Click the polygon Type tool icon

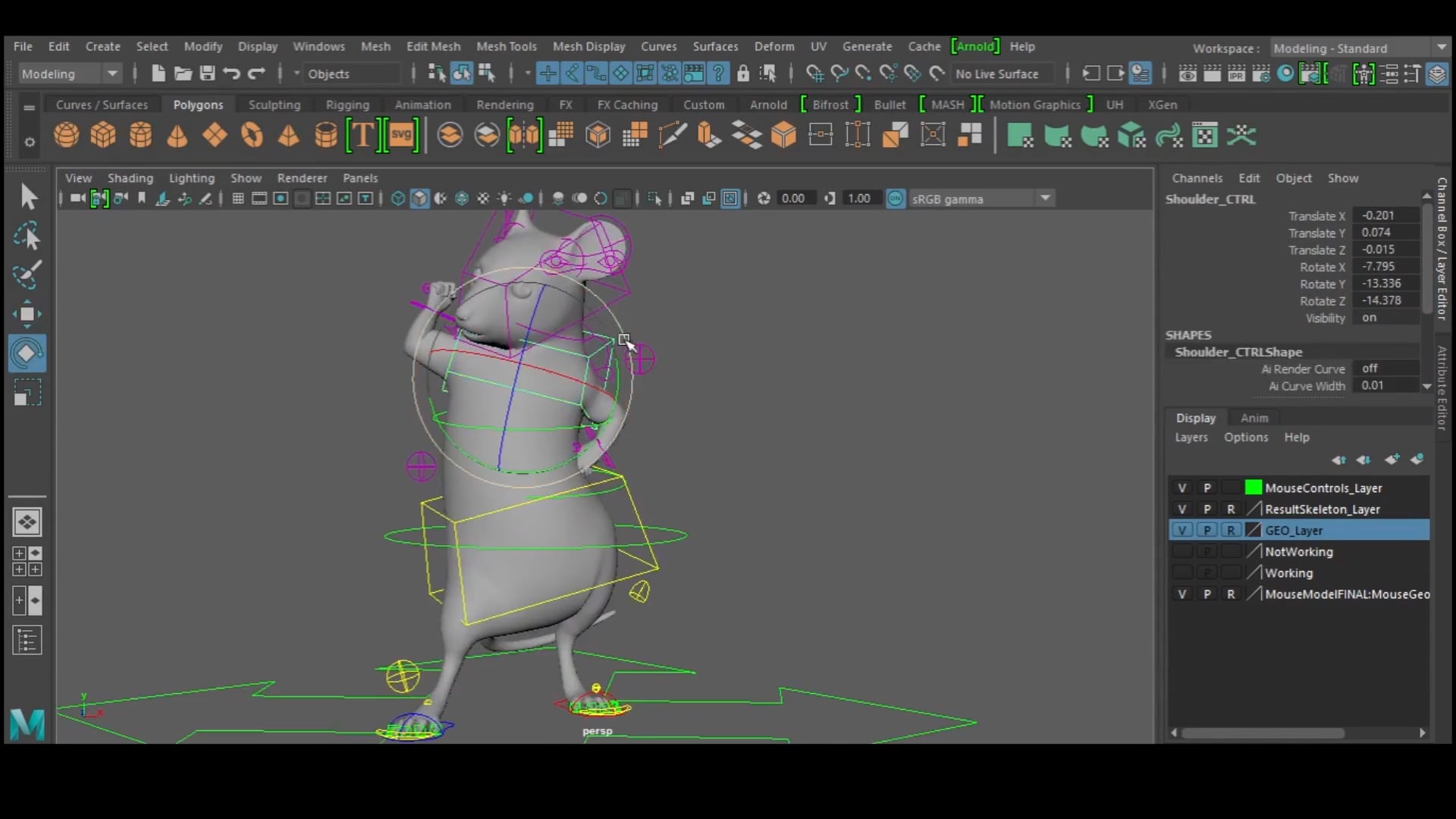(362, 136)
